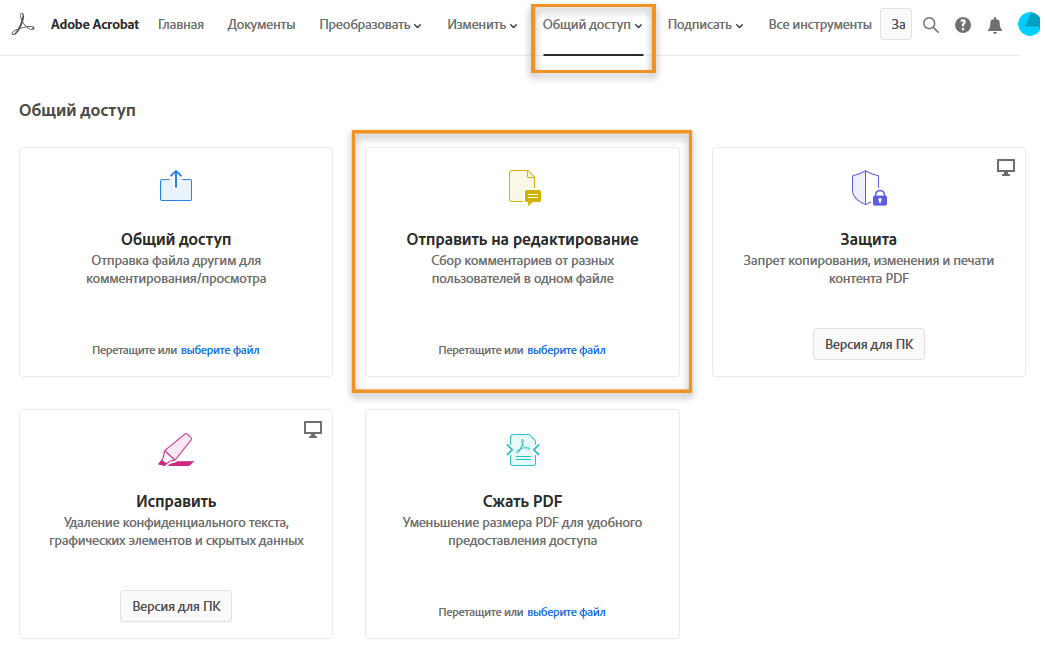Open the user profile avatar
The image size is (1045, 669).
coord(1028,25)
